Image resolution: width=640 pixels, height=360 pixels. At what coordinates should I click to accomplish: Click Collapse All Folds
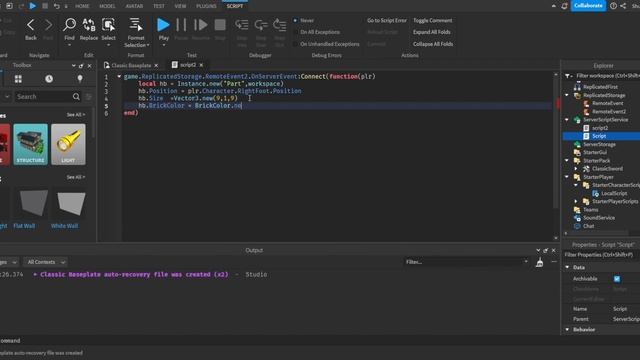tap(433, 44)
